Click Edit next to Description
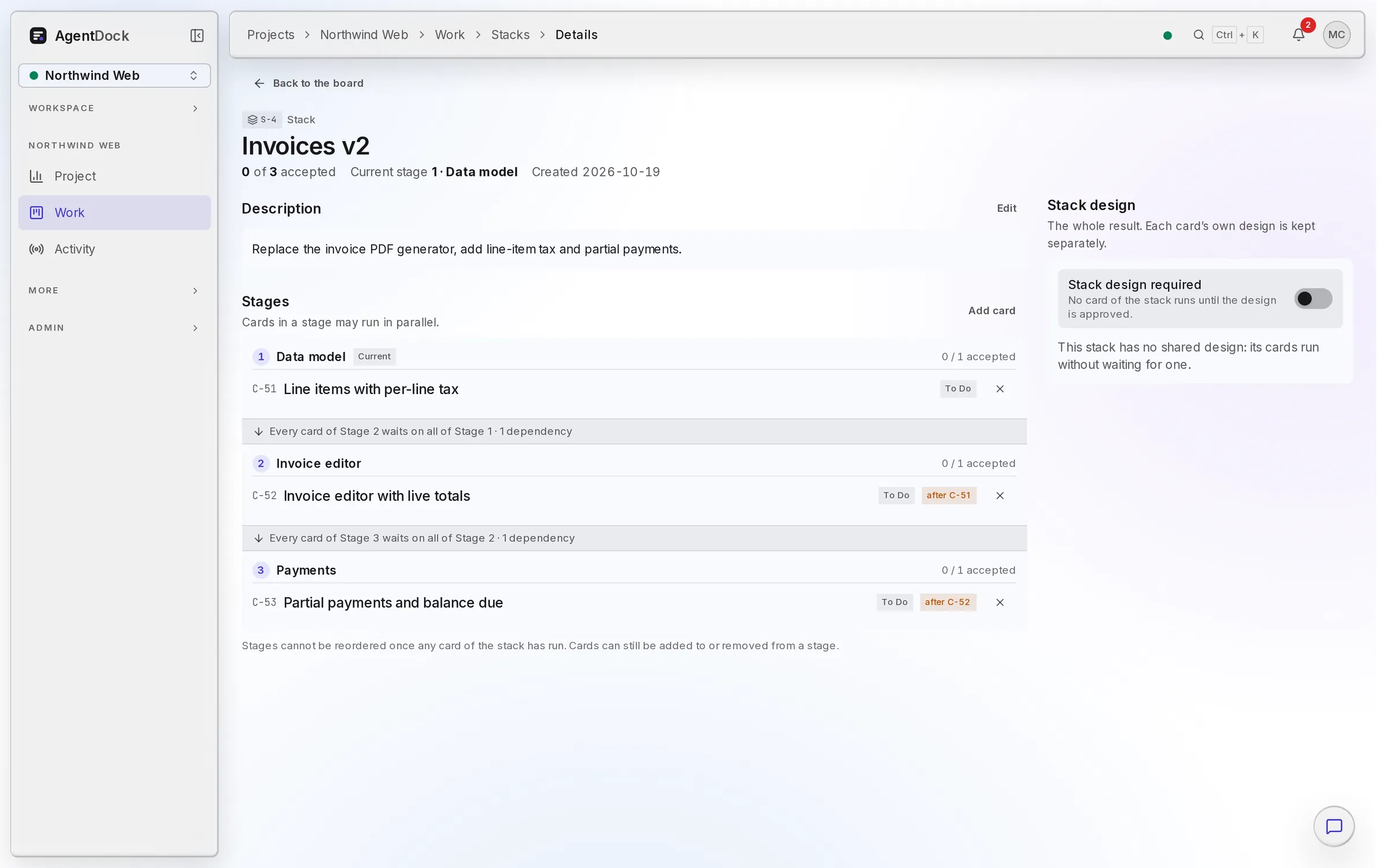Viewport: 1389px width, 868px height. point(1006,208)
